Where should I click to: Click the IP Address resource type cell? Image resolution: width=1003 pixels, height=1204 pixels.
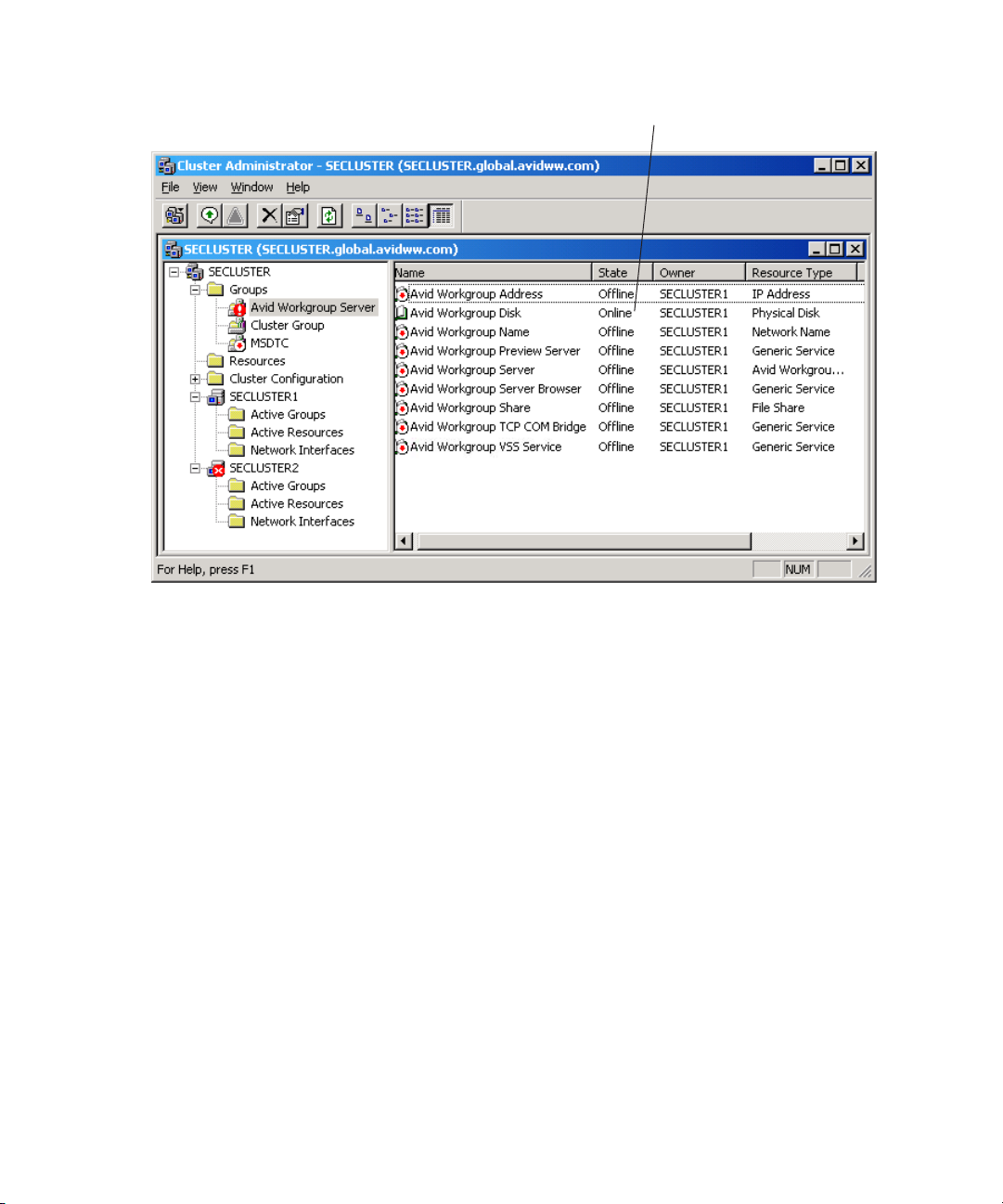(x=781, y=294)
